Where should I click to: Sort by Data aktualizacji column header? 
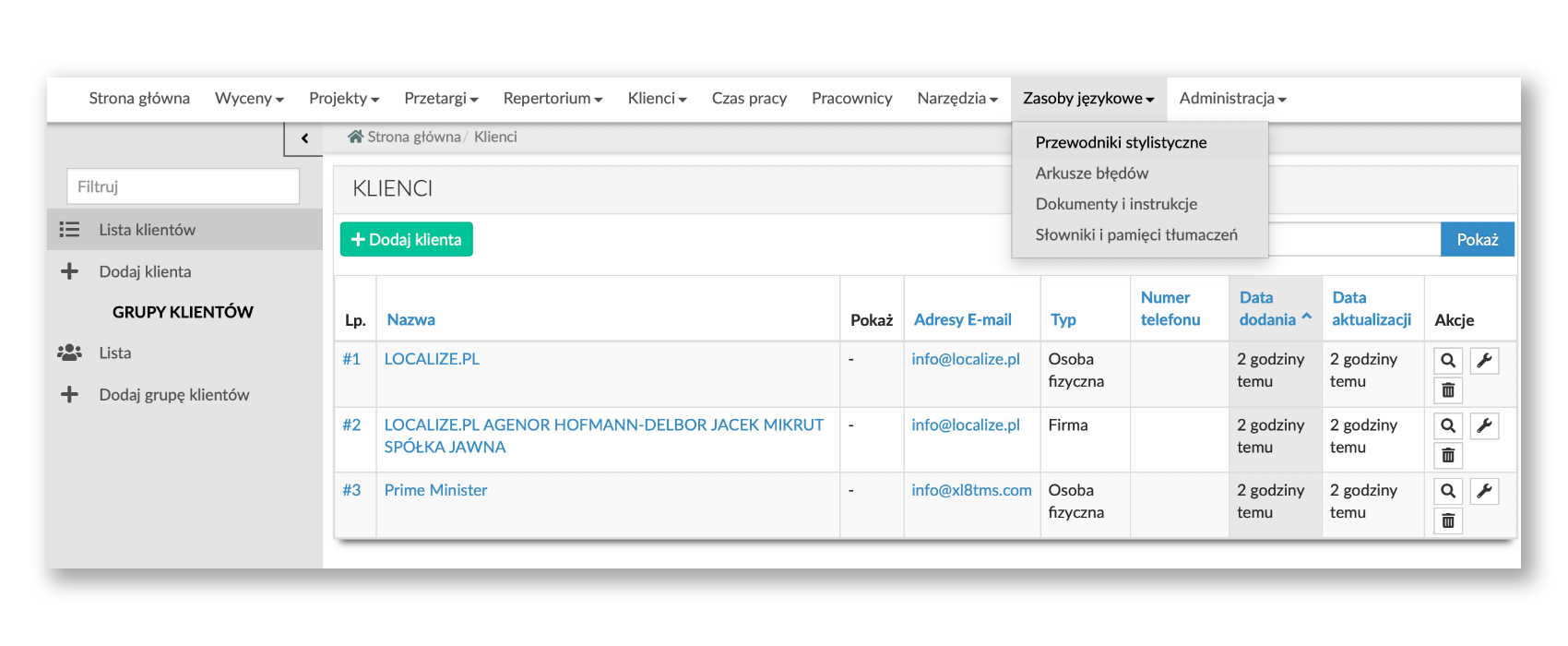(x=1372, y=308)
